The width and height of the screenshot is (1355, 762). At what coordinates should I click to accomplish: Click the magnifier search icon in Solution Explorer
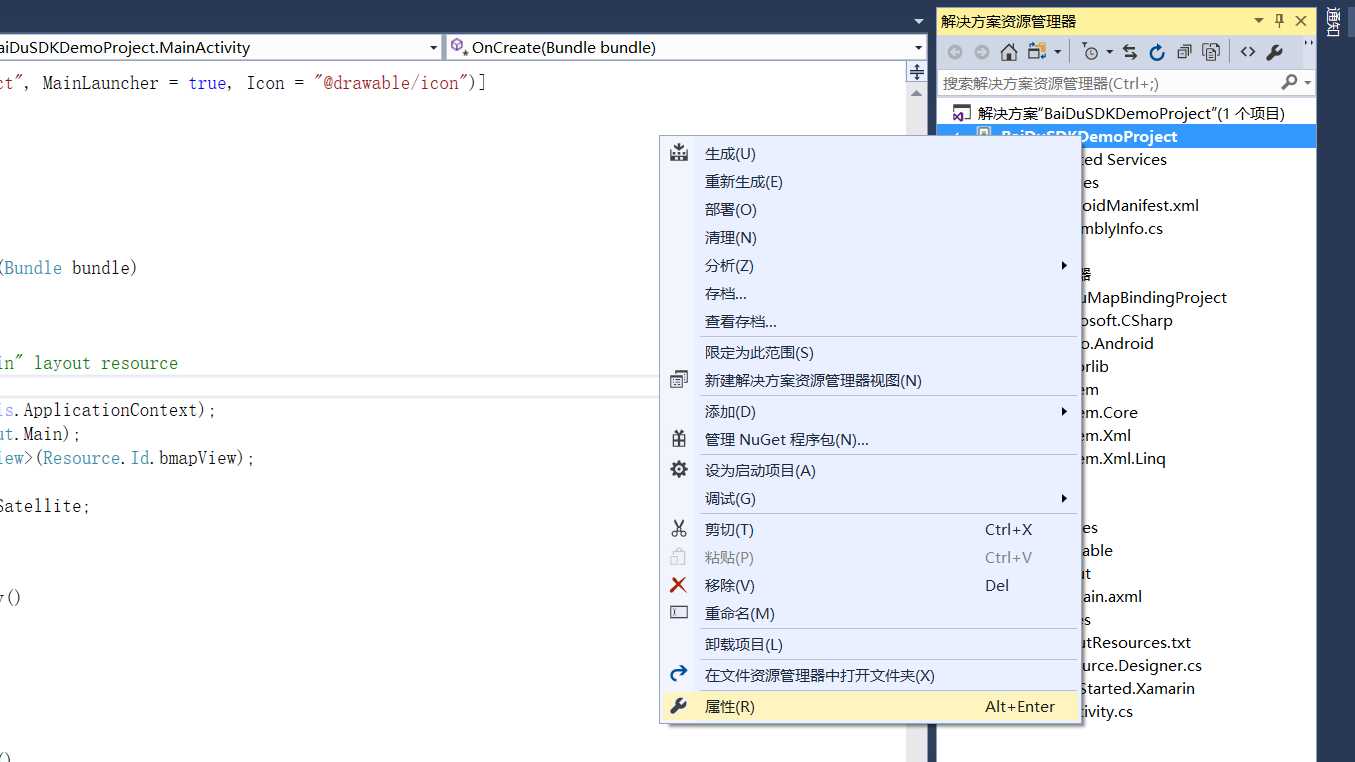click(1289, 83)
